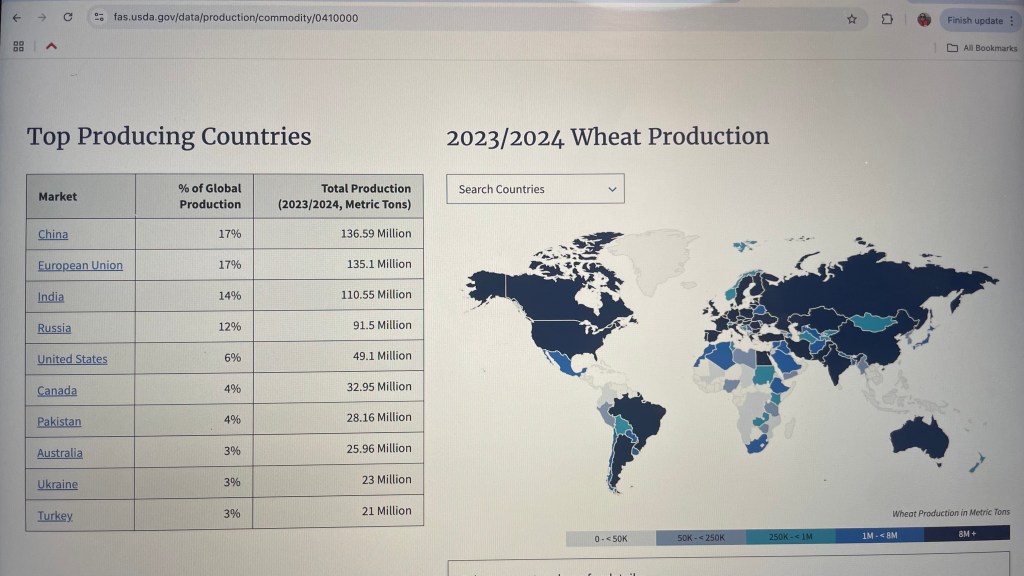Click the browser forward arrow
The height and width of the screenshot is (576, 1024).
point(42,18)
